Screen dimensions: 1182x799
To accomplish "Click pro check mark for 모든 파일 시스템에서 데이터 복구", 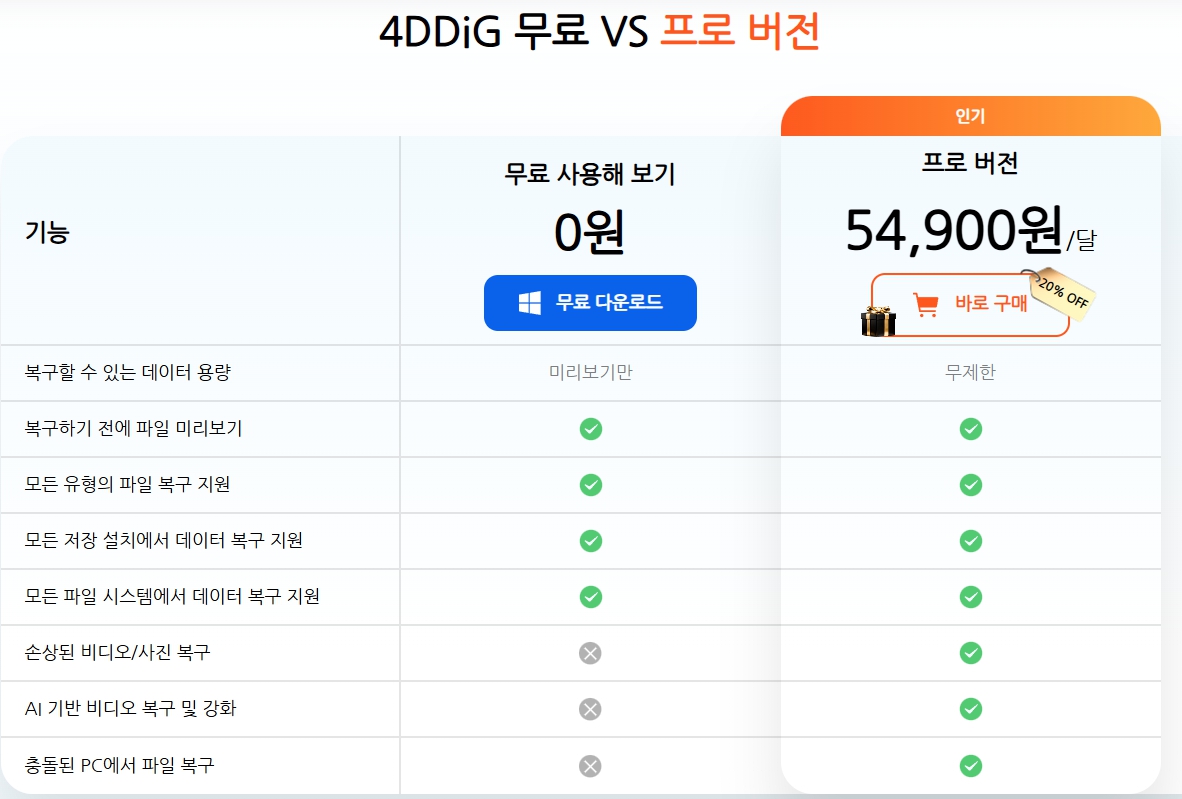I will pyautogui.click(x=971, y=597).
